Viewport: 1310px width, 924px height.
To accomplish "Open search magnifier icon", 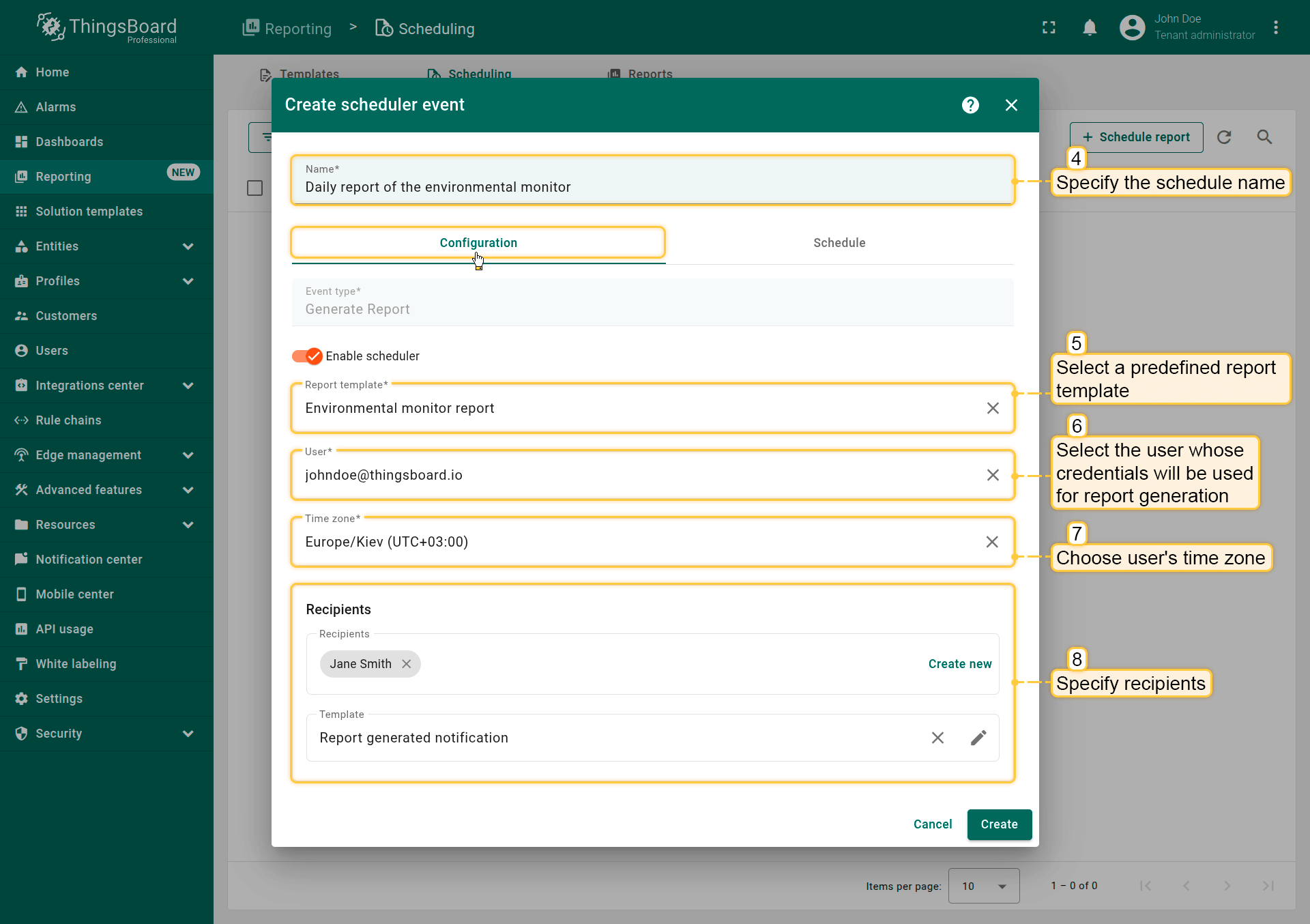I will pyautogui.click(x=1264, y=137).
